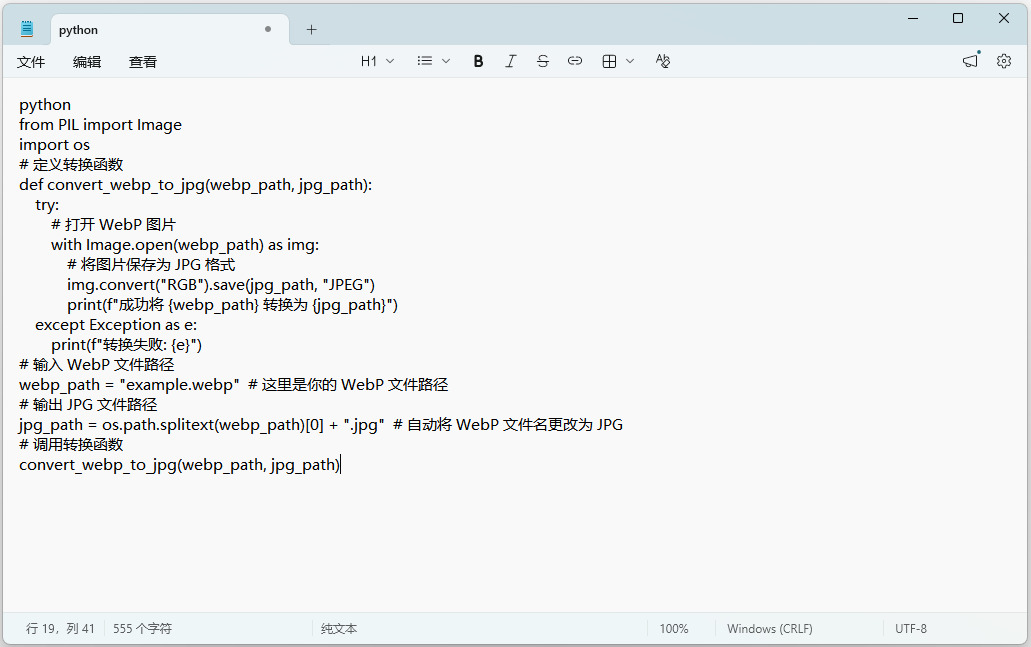The width and height of the screenshot is (1031, 647).
Task: Open the 查看 menu
Action: (143, 62)
